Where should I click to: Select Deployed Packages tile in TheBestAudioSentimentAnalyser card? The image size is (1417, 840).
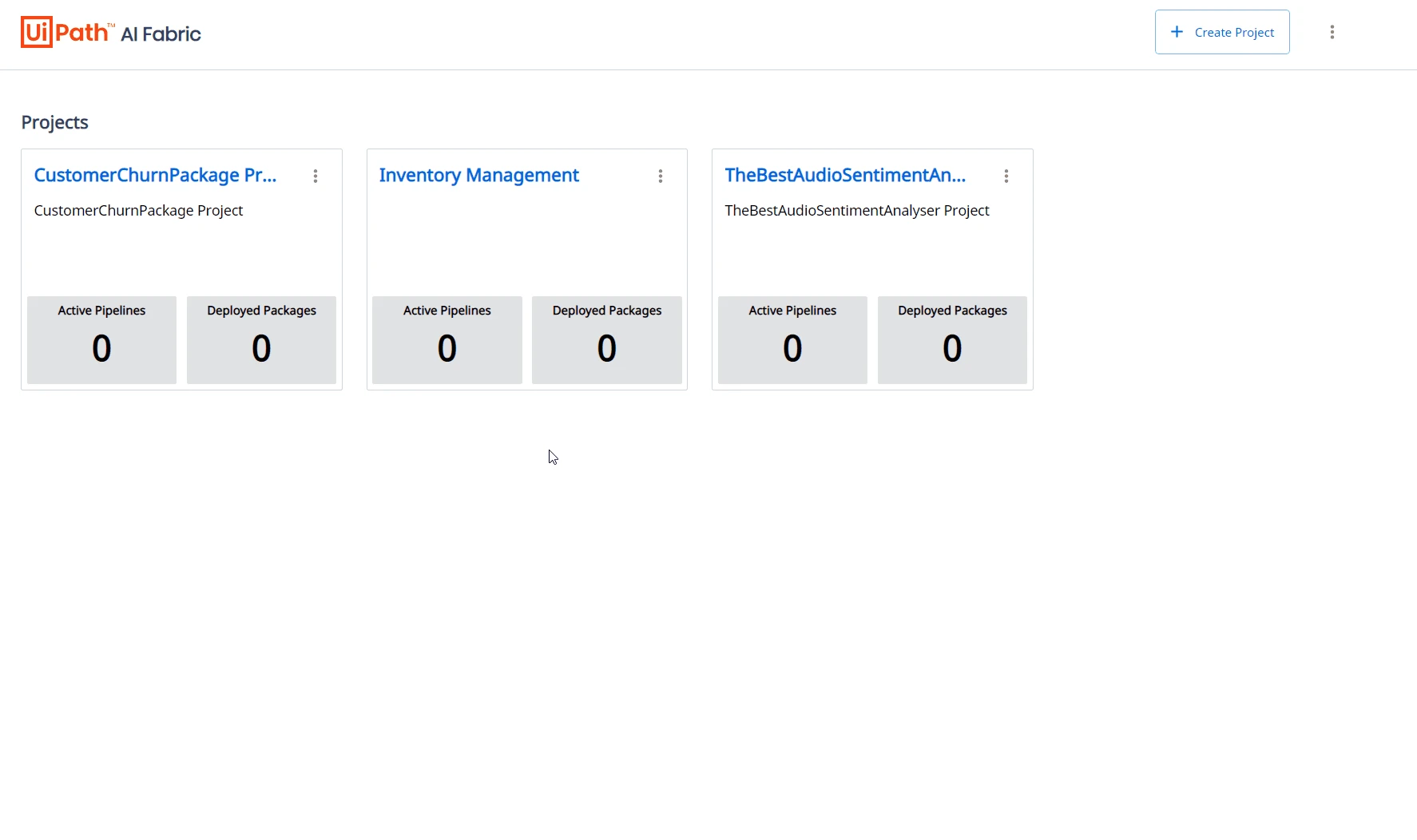952,340
